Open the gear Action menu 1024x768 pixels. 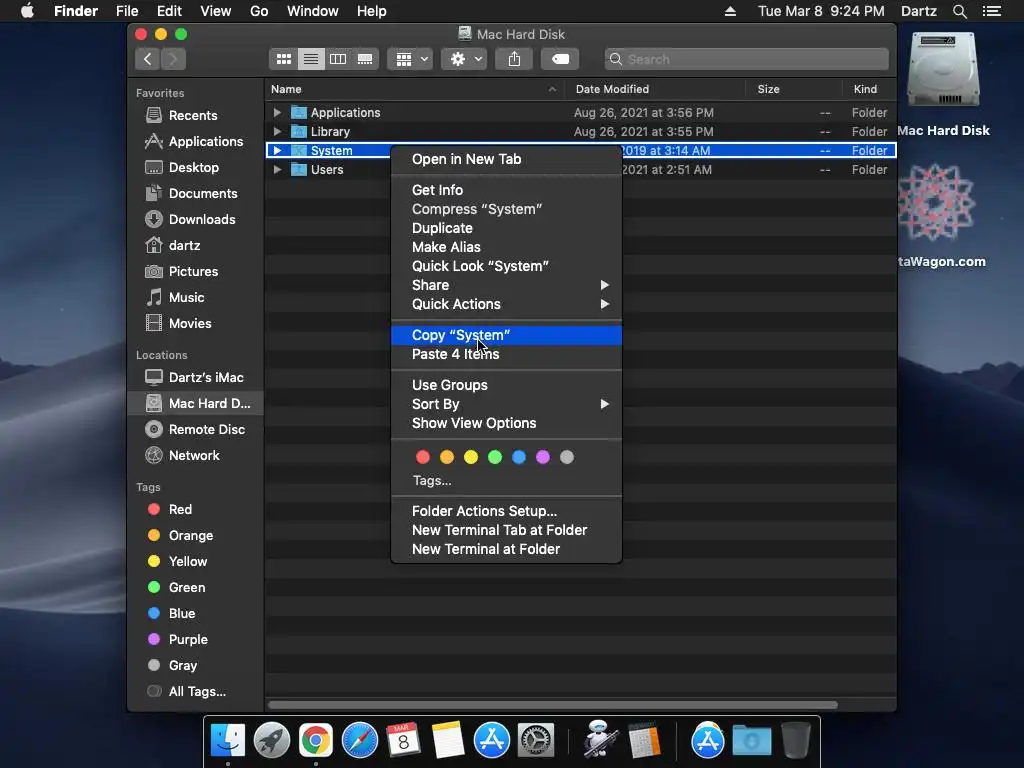[x=464, y=59]
